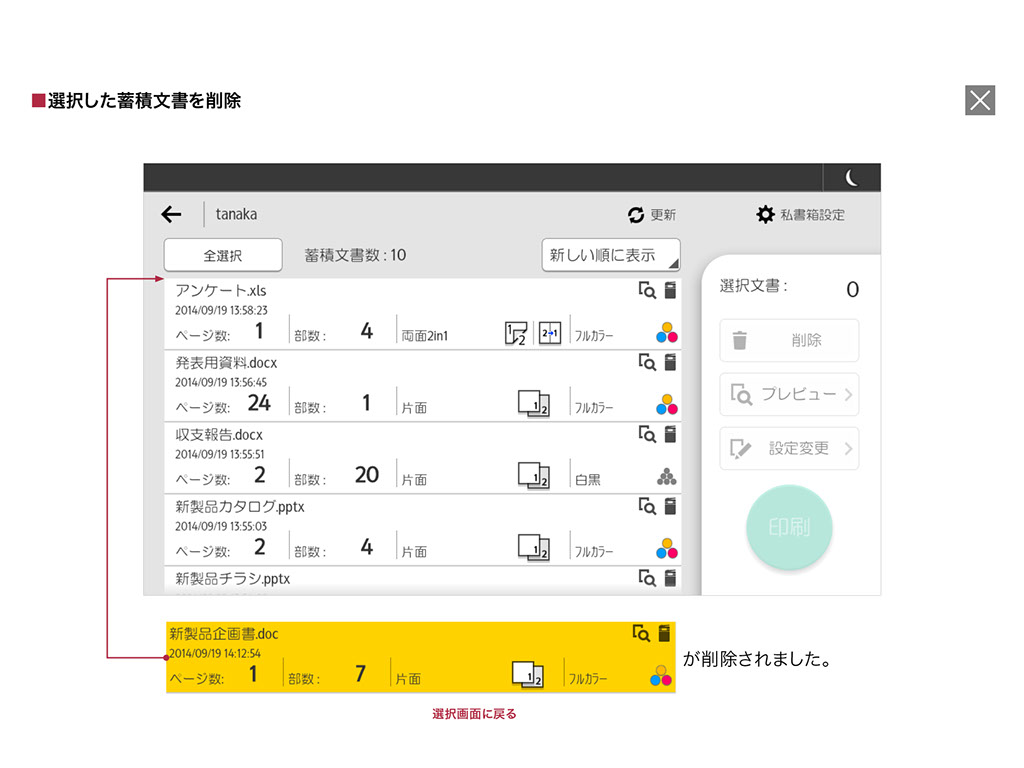Click the back arrow beside tanaka
This screenshot has width=1024, height=768.
[x=171, y=214]
